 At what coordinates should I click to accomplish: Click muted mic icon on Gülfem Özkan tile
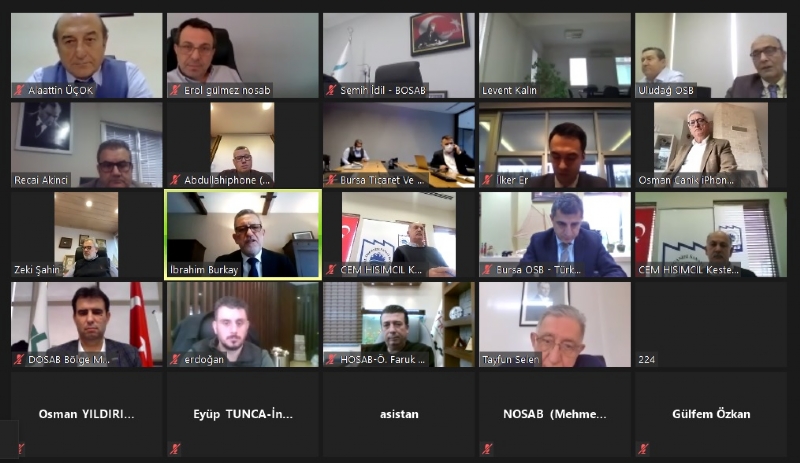click(x=643, y=449)
